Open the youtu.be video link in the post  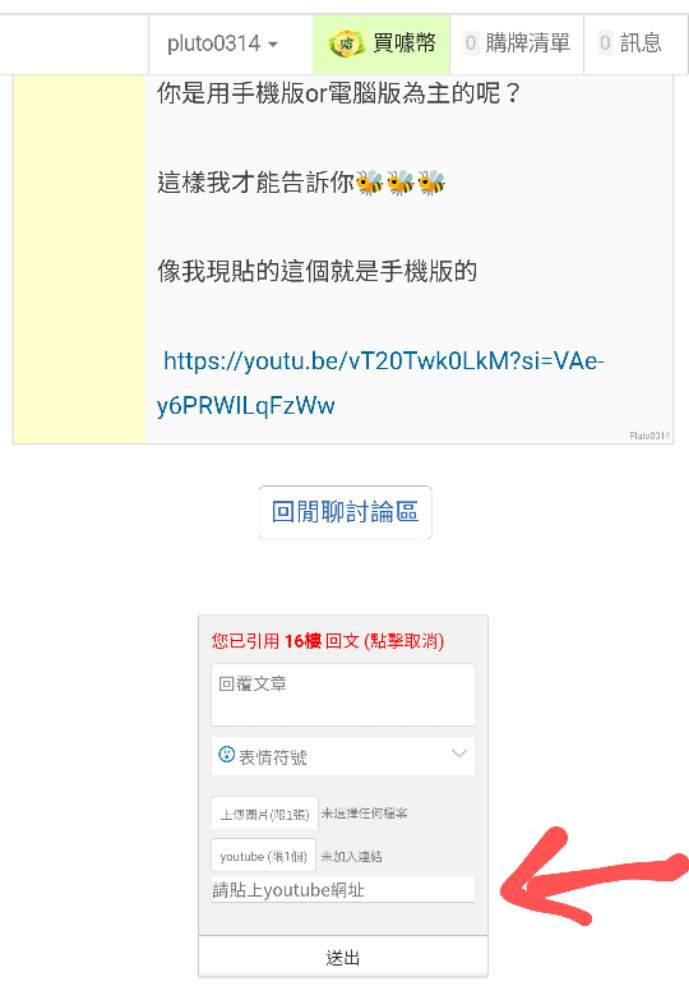(380, 383)
